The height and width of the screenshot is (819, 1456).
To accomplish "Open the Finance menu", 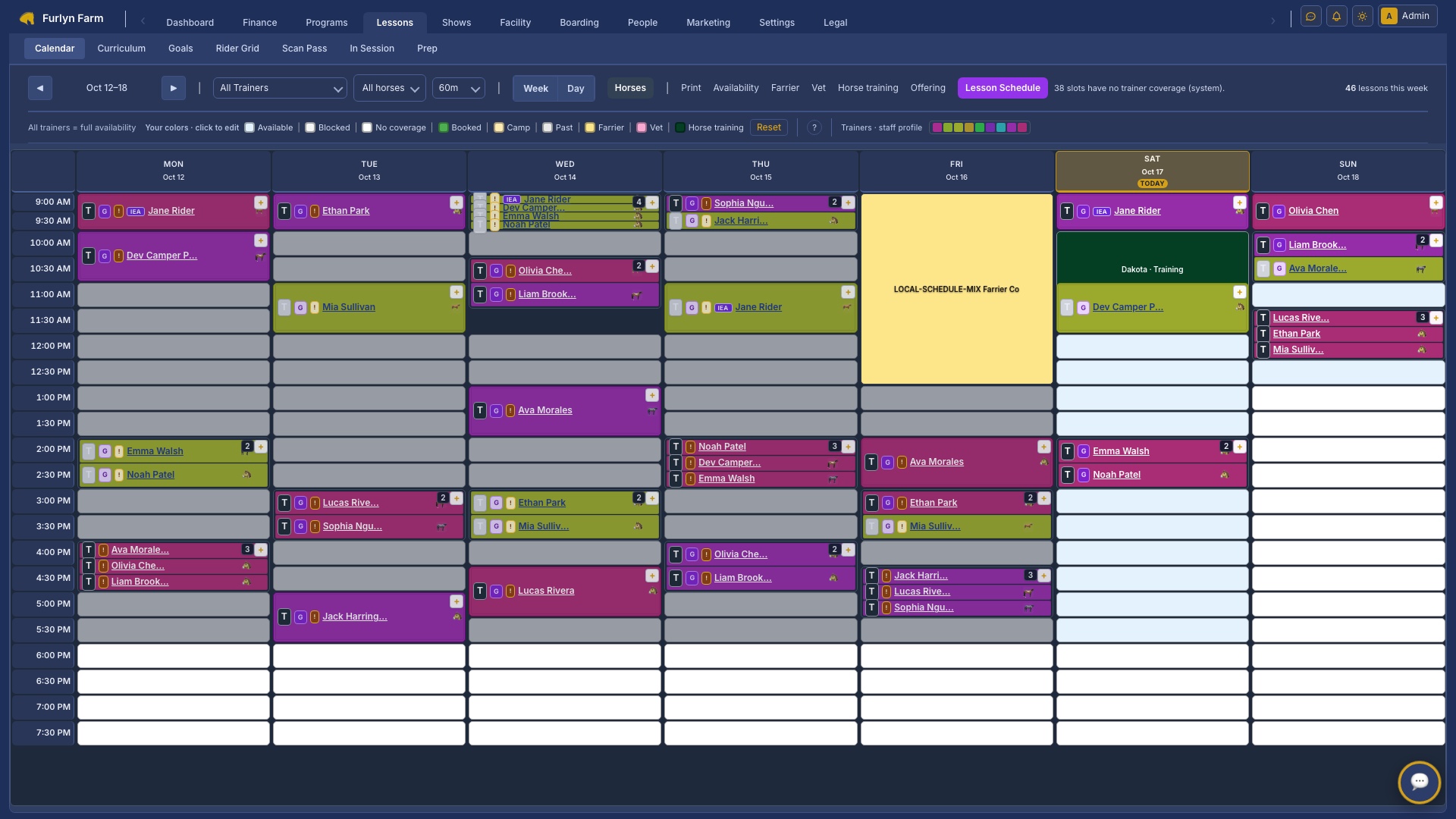I will tap(259, 23).
